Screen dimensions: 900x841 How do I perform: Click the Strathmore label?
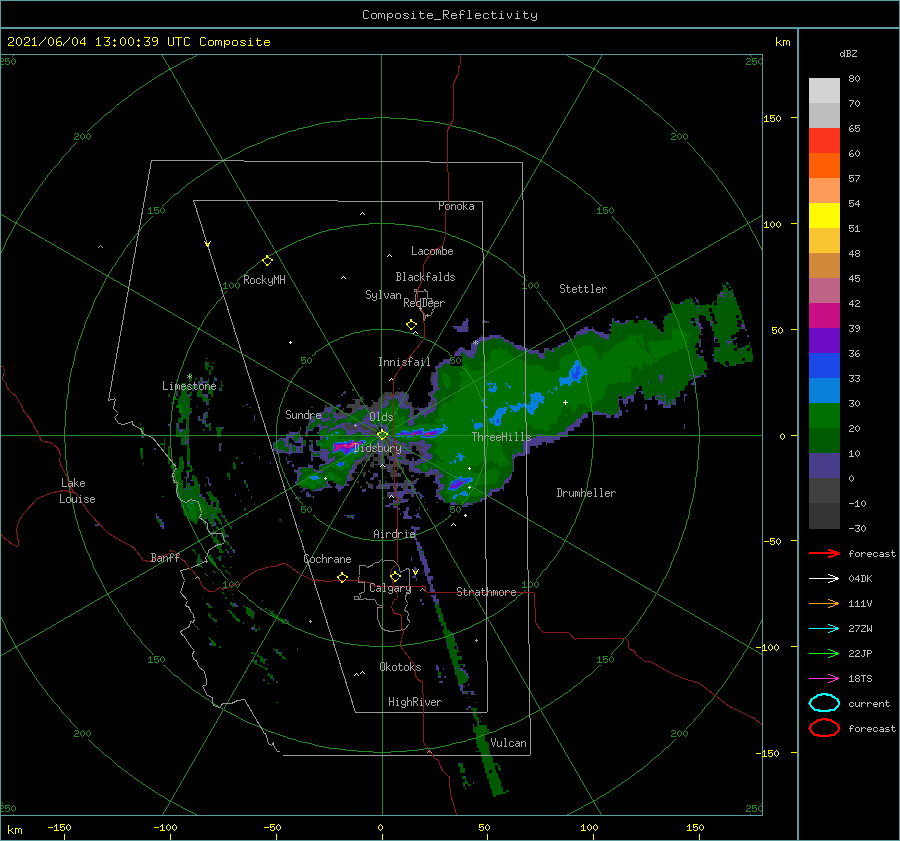[486, 592]
